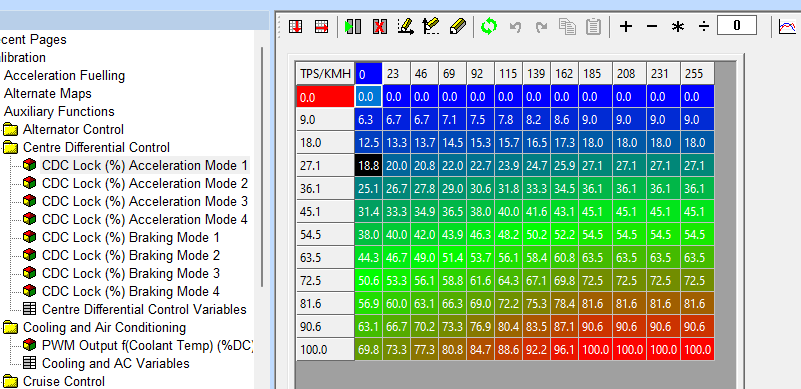The image size is (801, 389).
Task: Select the yellow eraser tool
Action: 458,26
